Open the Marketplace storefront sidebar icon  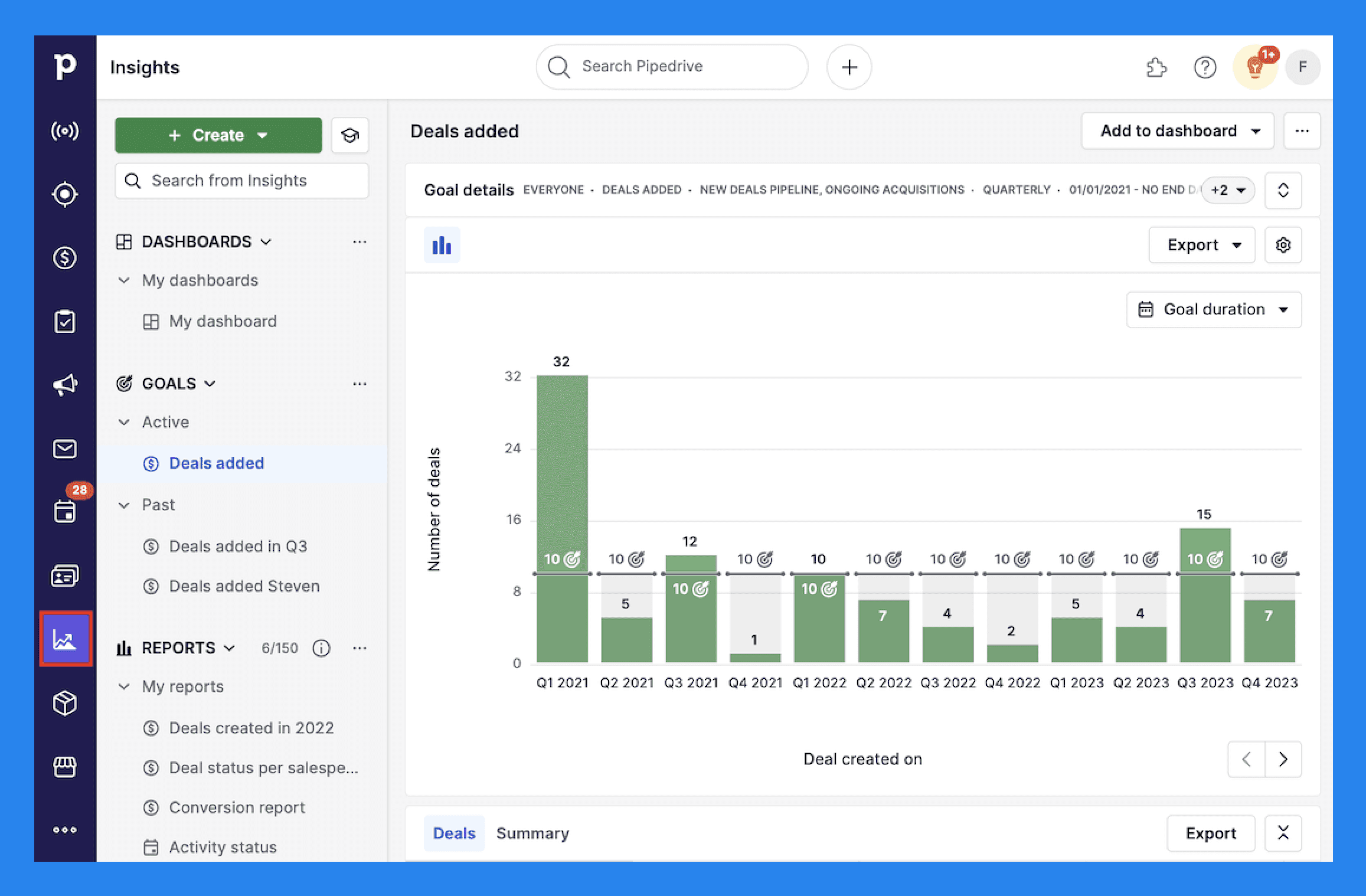65,767
